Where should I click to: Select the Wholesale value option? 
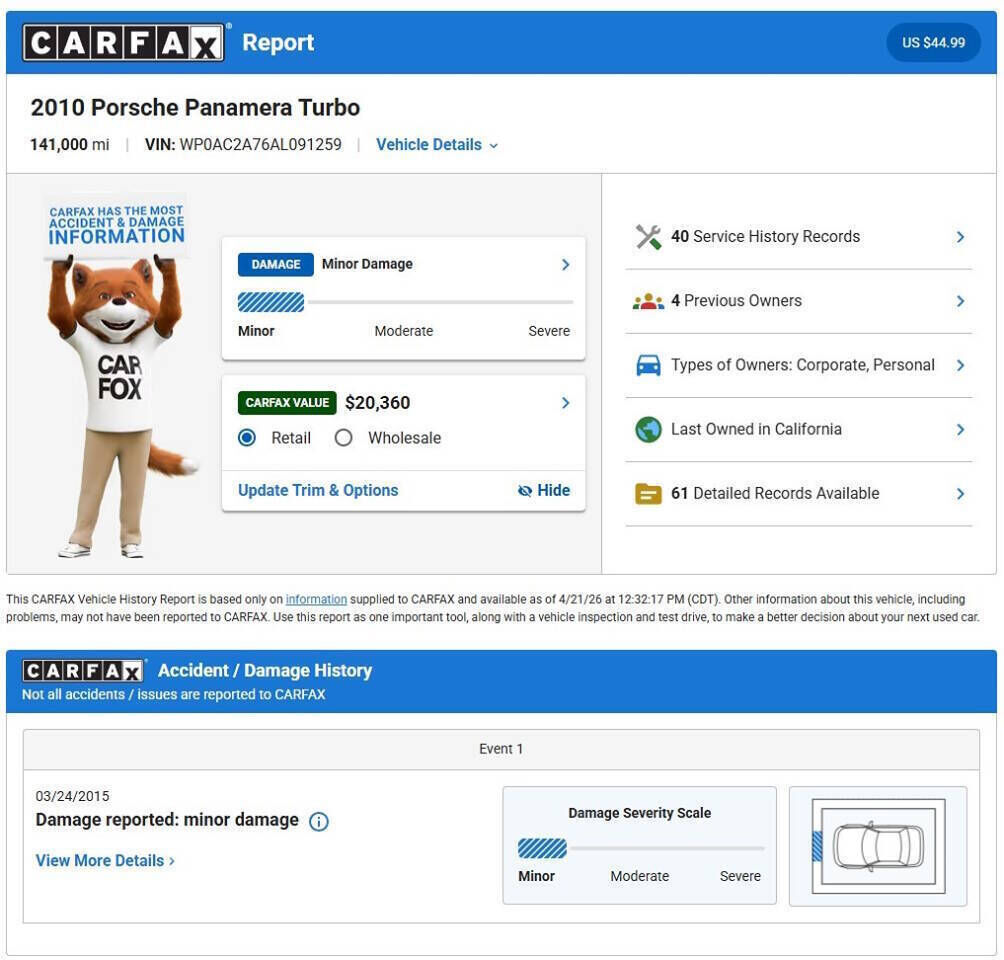(344, 438)
